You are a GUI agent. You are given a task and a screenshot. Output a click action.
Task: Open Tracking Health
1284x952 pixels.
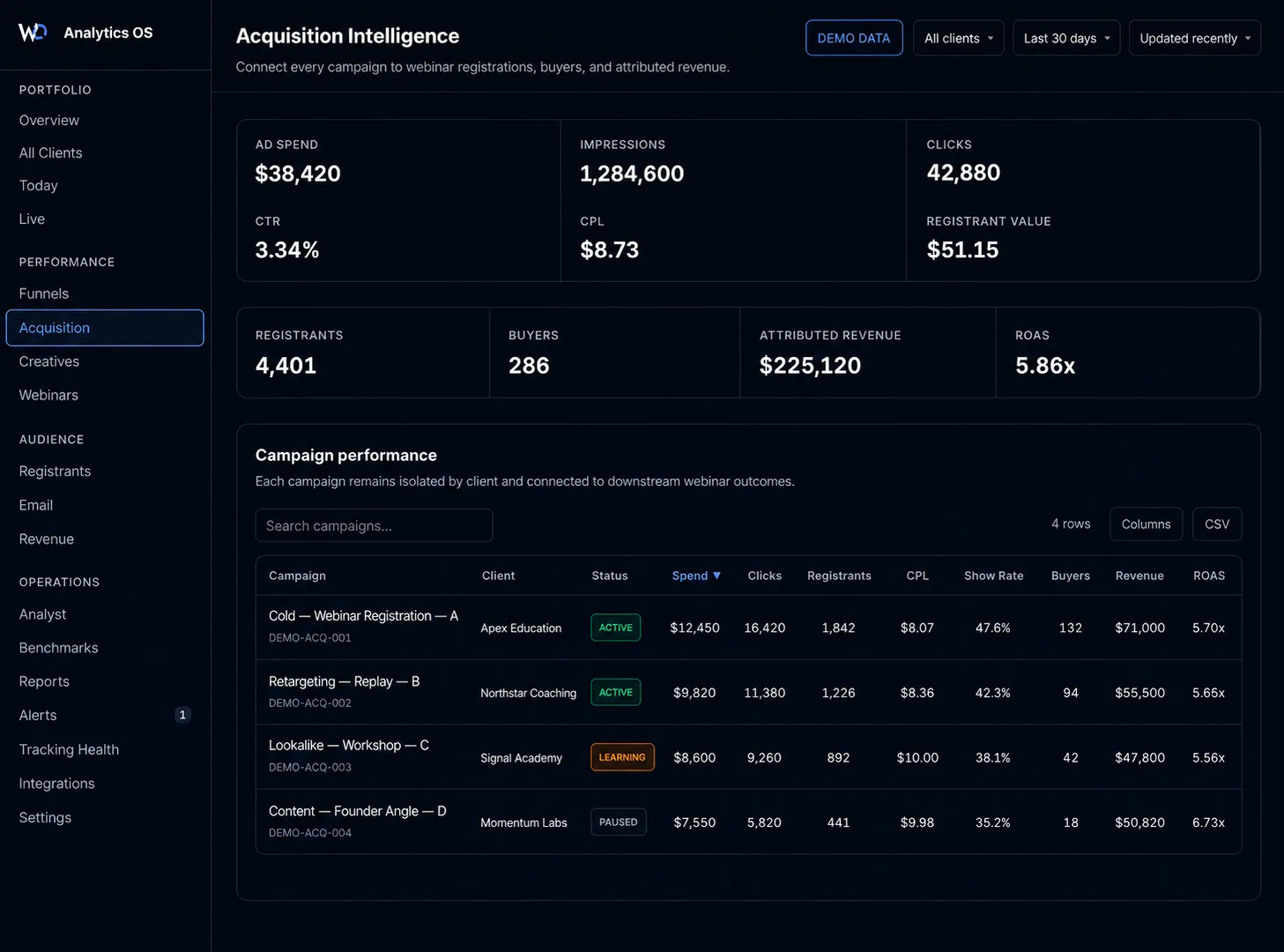click(x=69, y=749)
